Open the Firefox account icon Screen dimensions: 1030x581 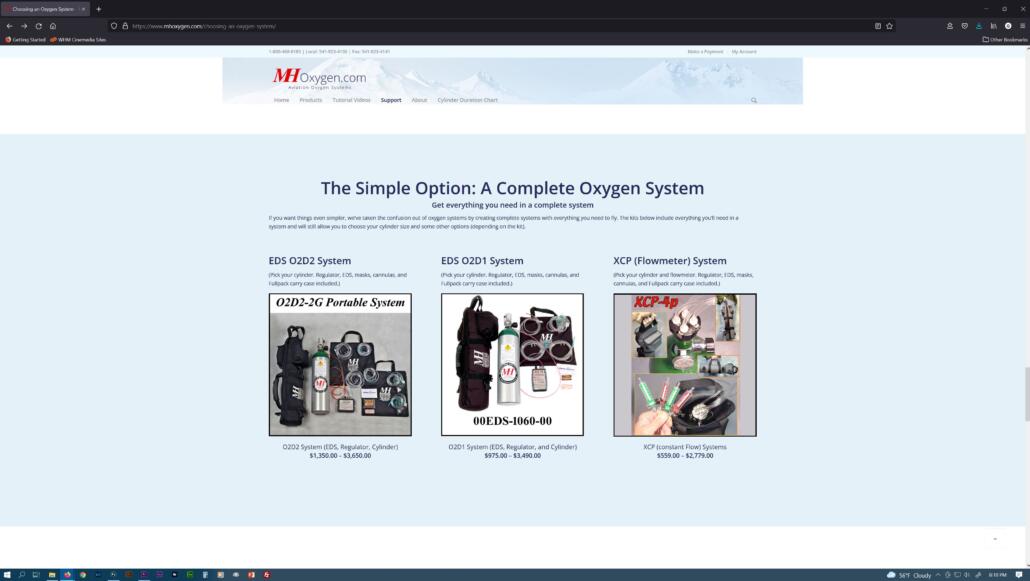[x=949, y=26]
